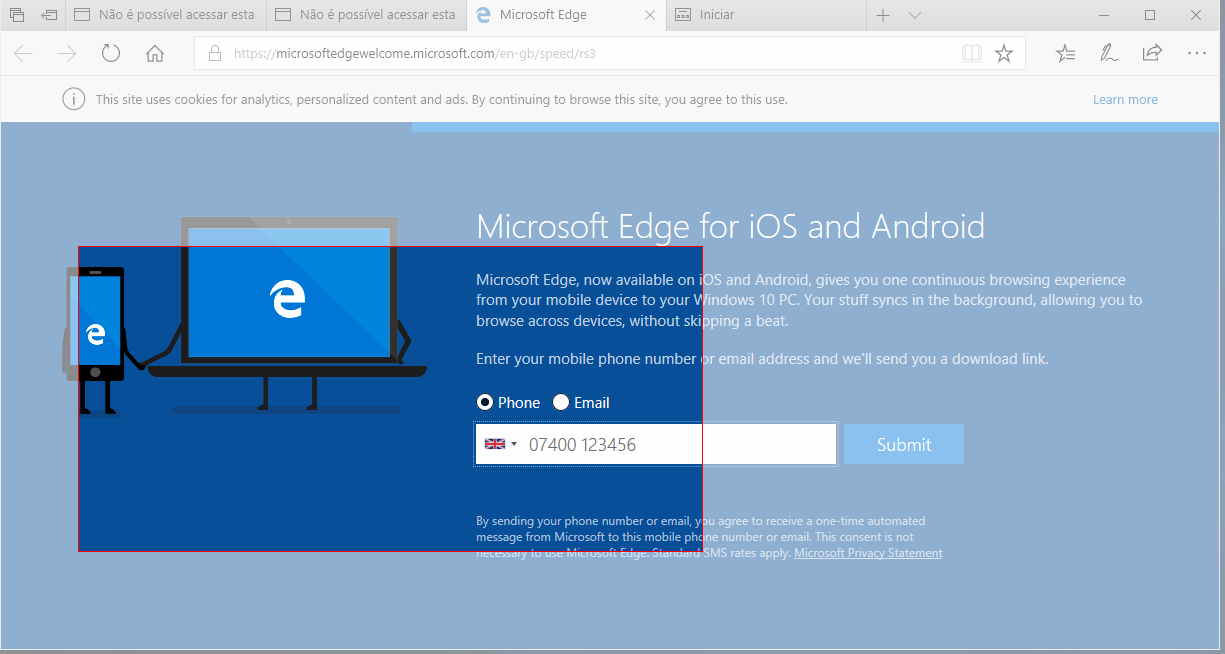This screenshot has width=1225, height=654.
Task: Select the Email radio button
Action: click(561, 402)
